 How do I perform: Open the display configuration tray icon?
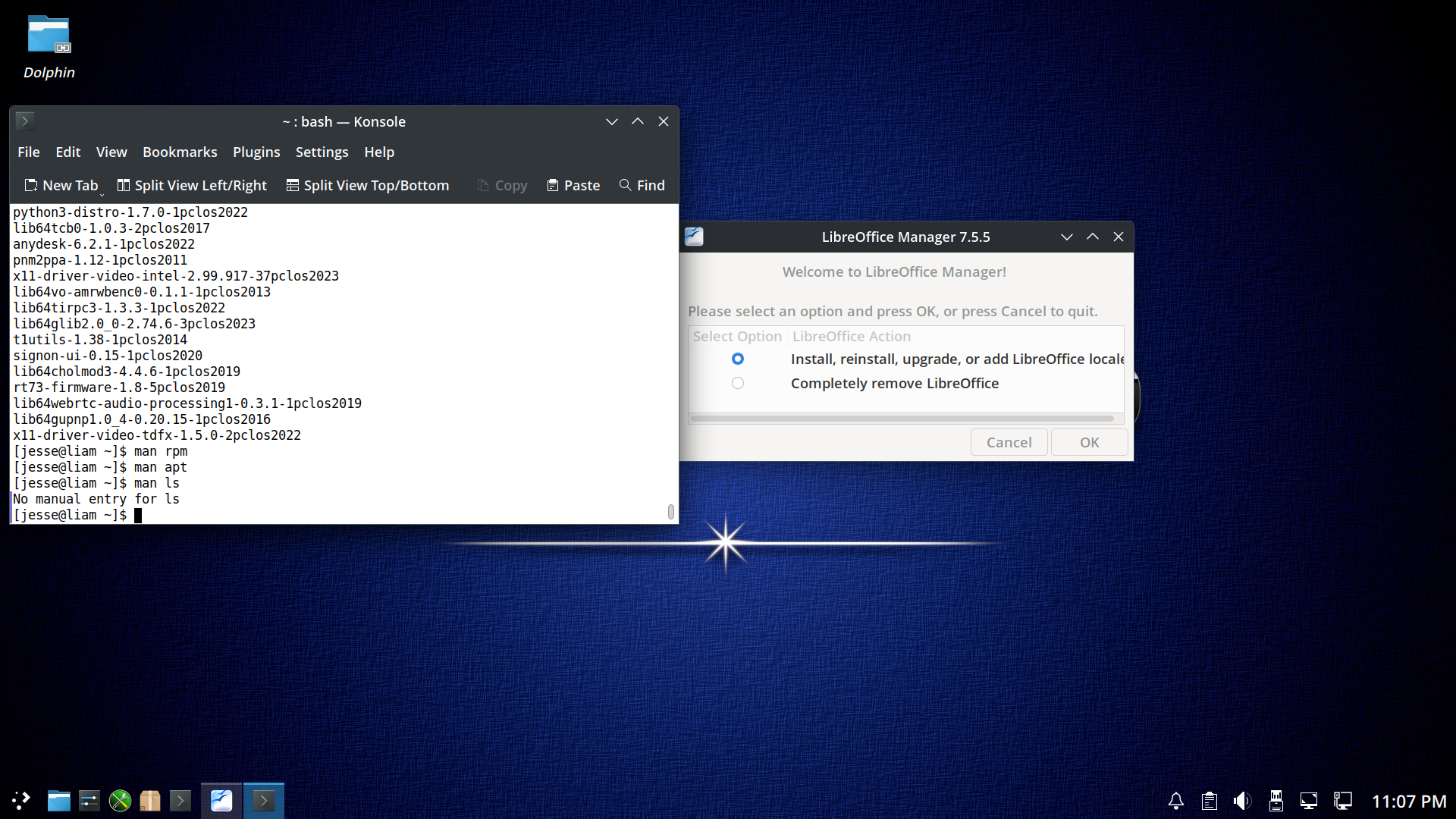(1309, 801)
